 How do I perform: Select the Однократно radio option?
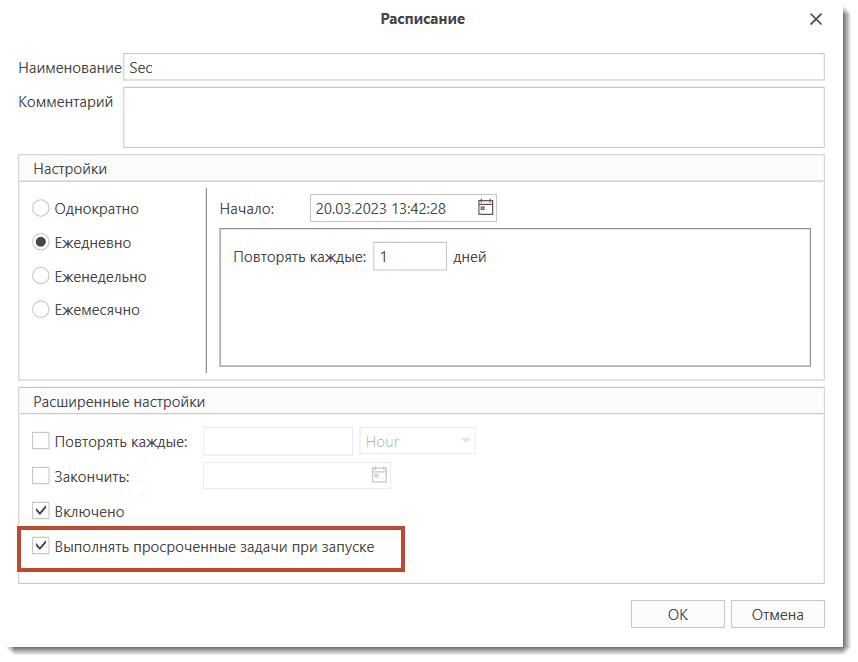[41, 209]
